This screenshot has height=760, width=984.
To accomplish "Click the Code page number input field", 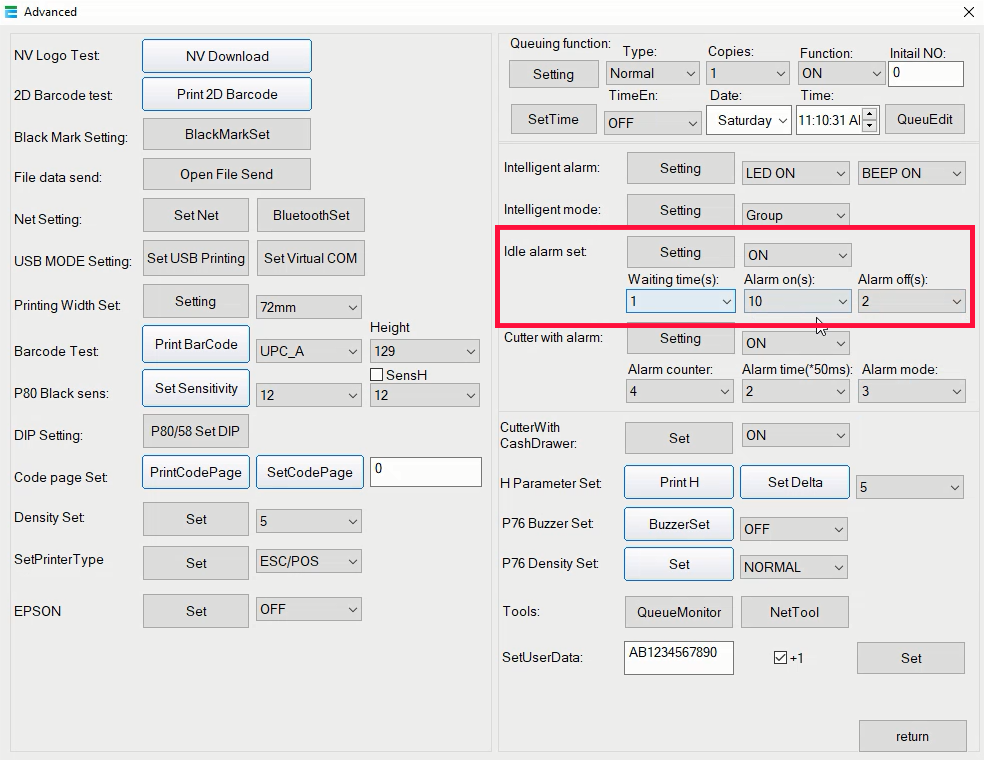I will [425, 472].
